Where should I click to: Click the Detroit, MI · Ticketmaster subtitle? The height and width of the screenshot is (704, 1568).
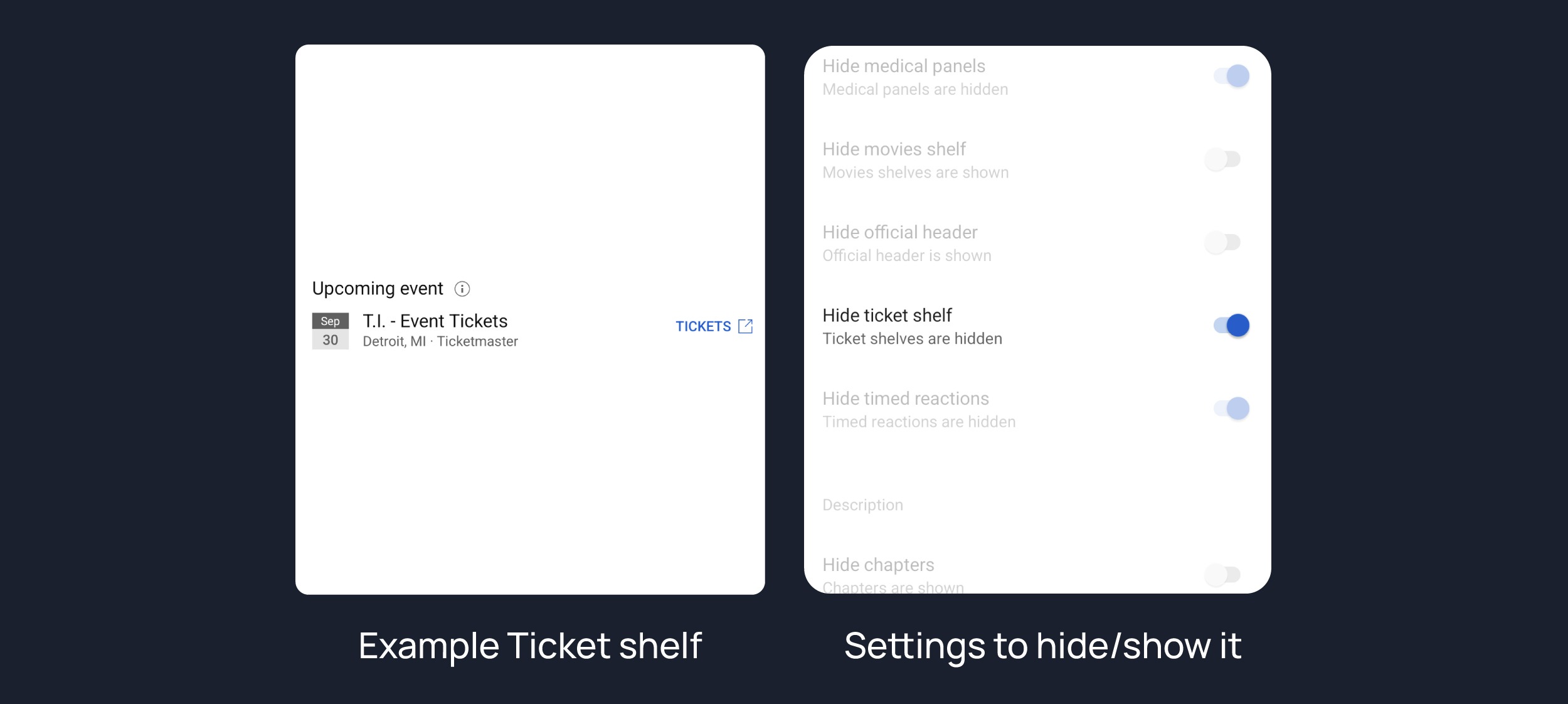tap(440, 341)
